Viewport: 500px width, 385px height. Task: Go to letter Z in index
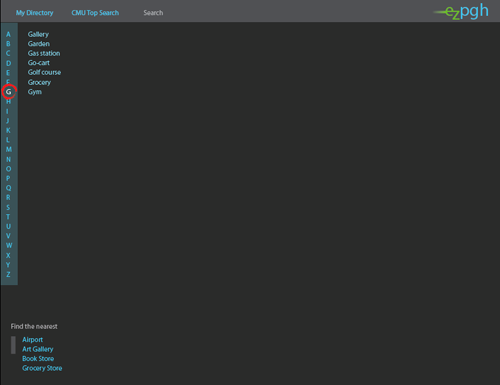tap(8, 275)
